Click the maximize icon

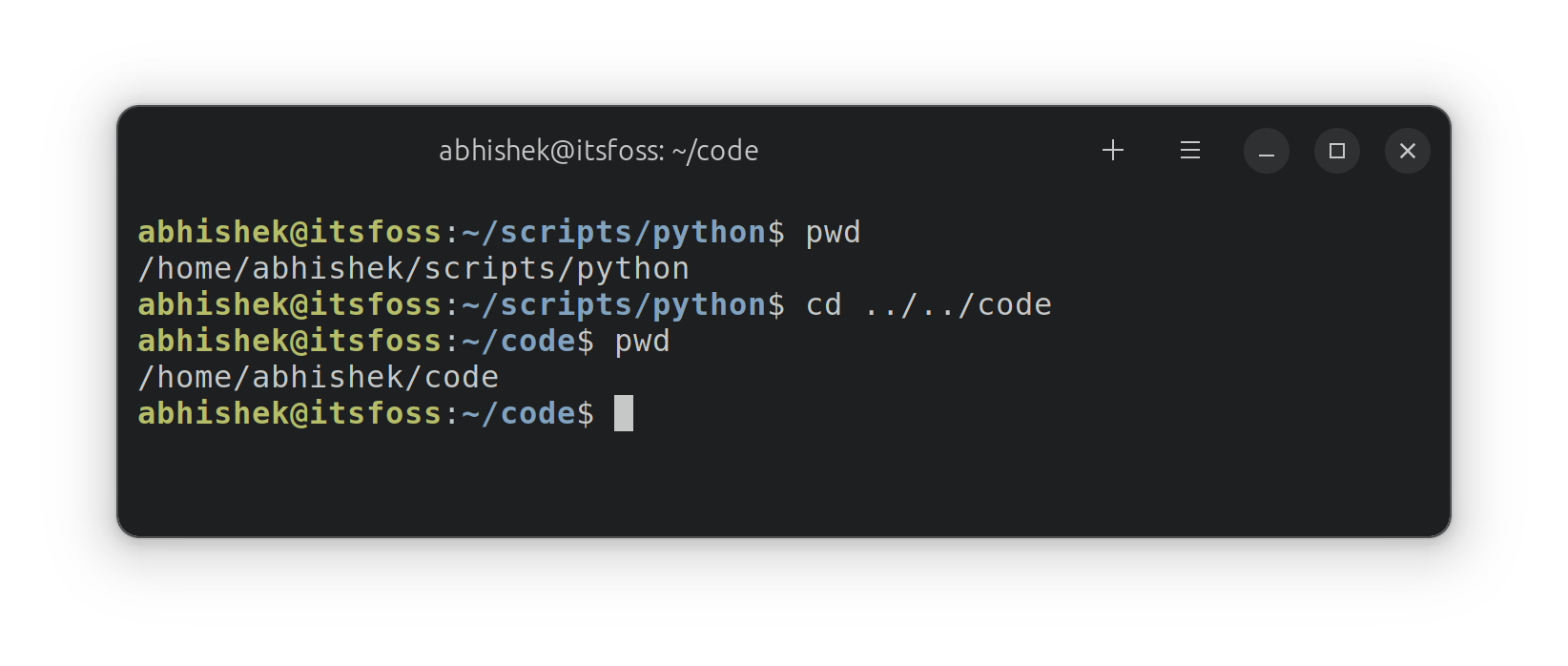click(1336, 150)
